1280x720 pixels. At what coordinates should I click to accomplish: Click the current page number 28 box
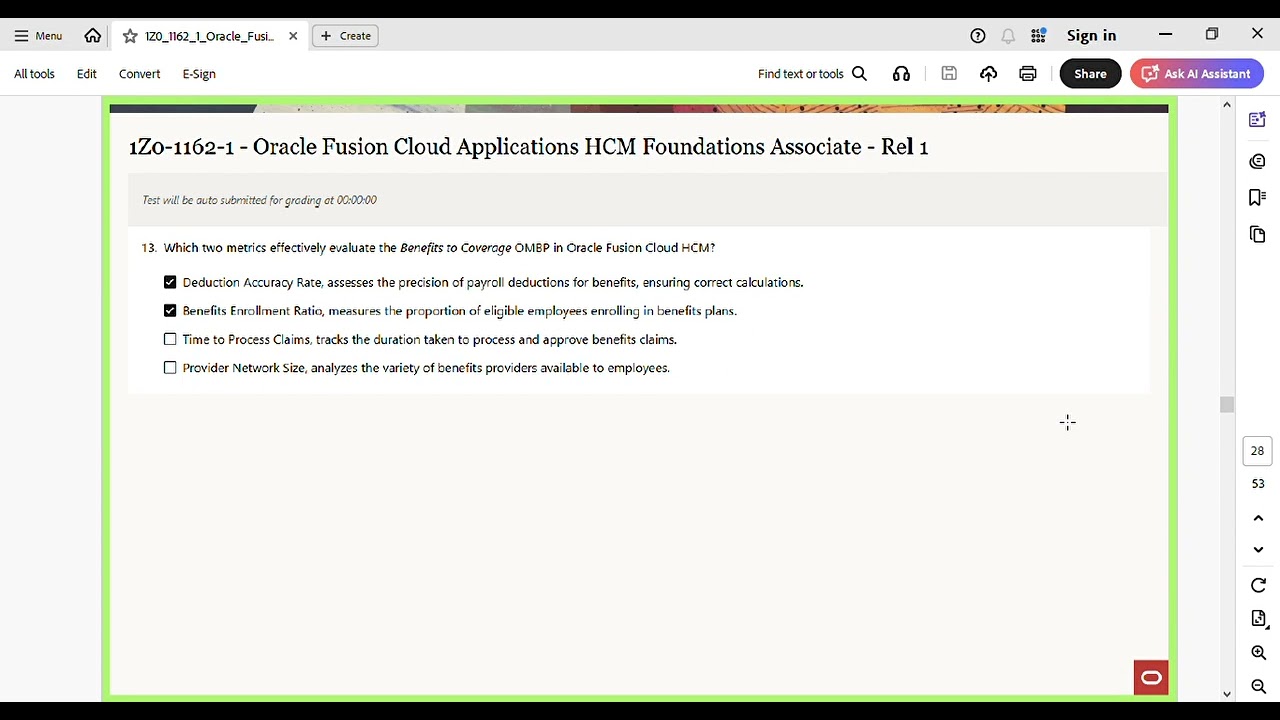1258,451
